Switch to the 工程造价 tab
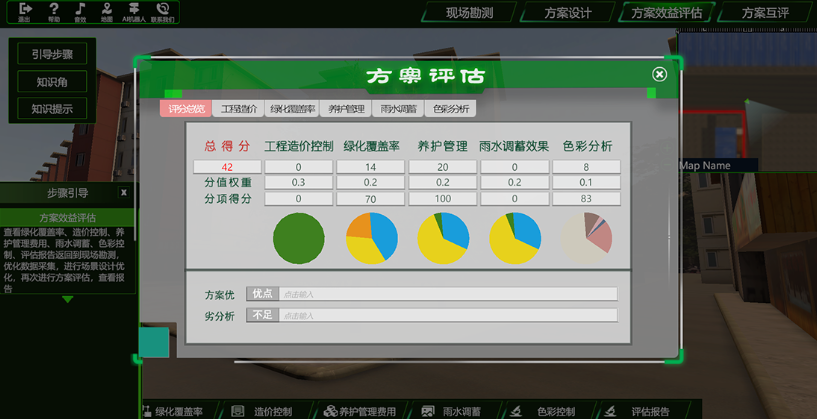 [239, 109]
